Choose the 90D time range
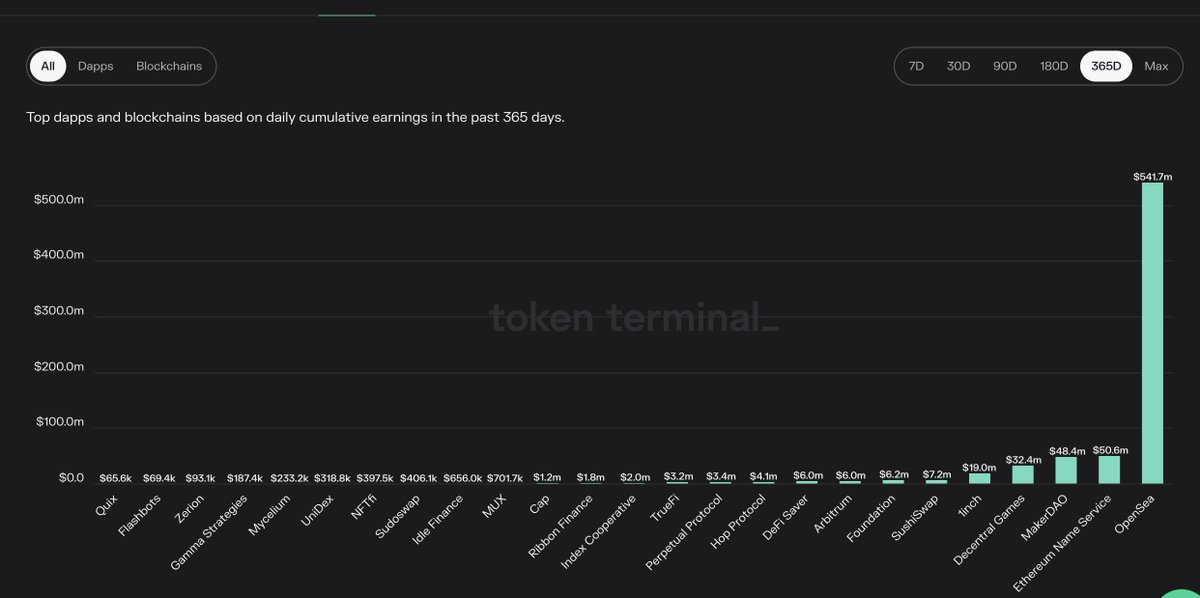The width and height of the screenshot is (1200, 598). (x=1005, y=66)
